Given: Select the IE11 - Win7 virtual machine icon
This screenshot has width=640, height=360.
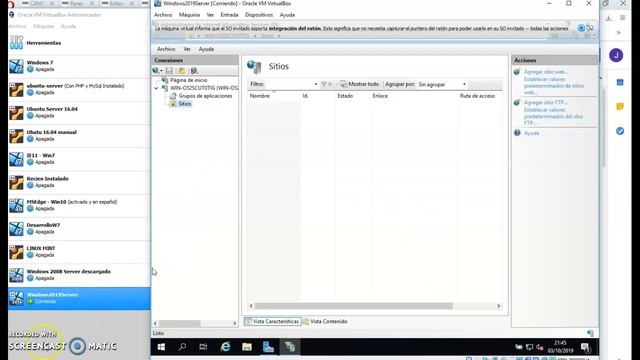Looking at the screenshot, I should (16, 159).
